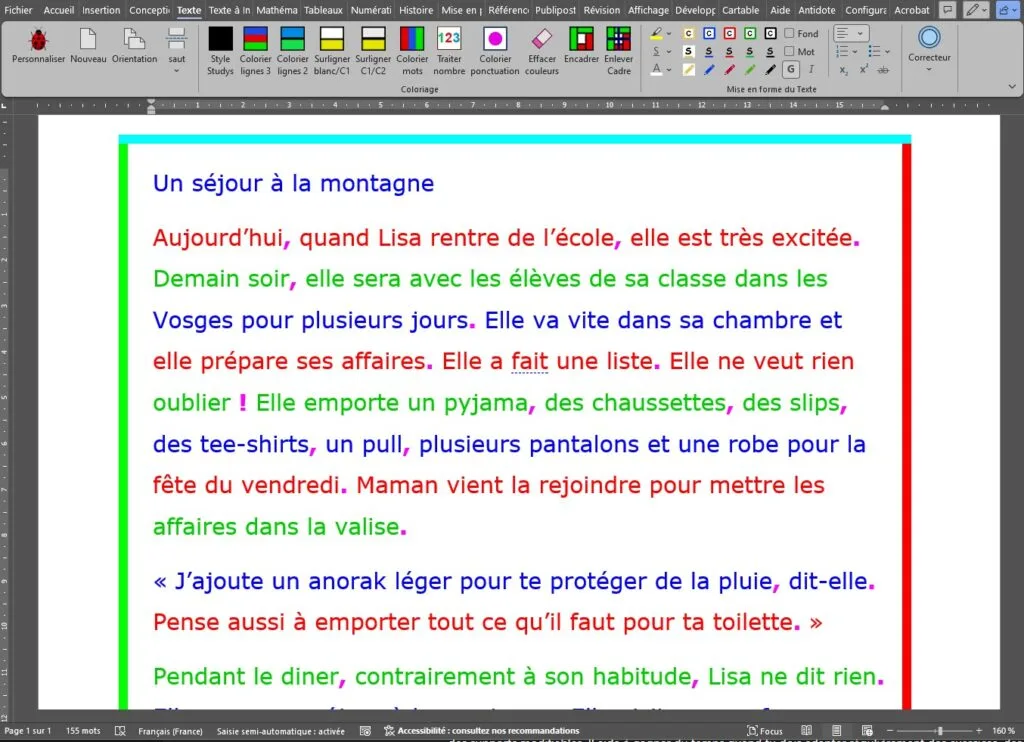Switch to Focus mode
This screenshot has width=1024, height=742.
(x=765, y=731)
